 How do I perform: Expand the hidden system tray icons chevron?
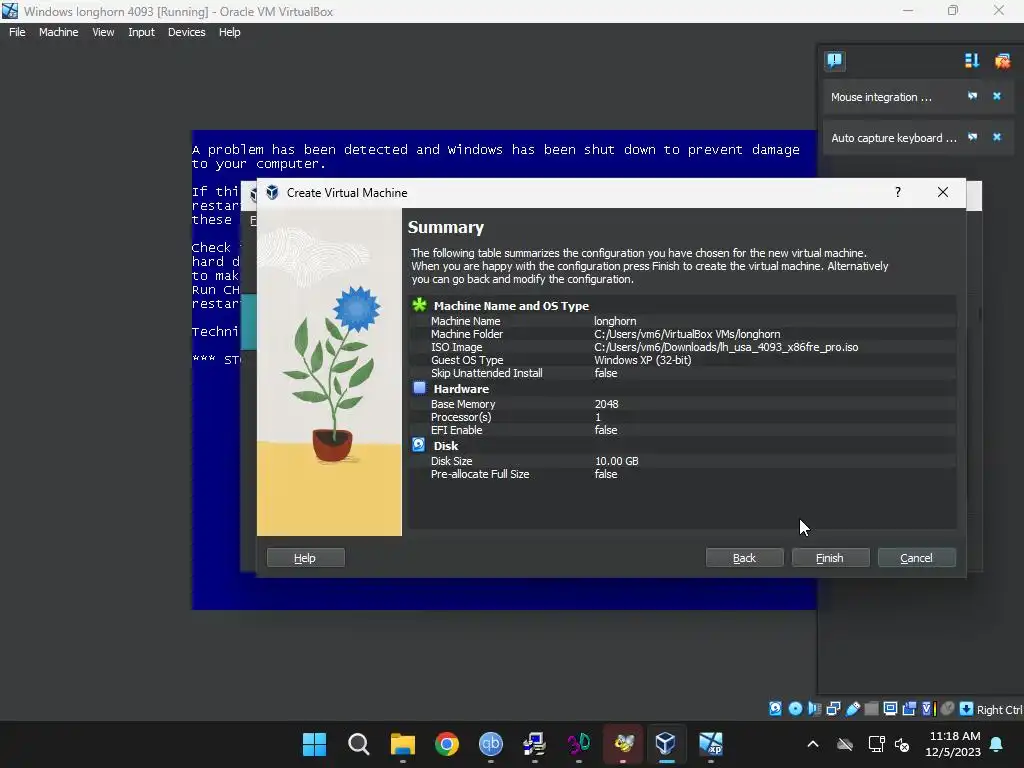[x=813, y=744]
